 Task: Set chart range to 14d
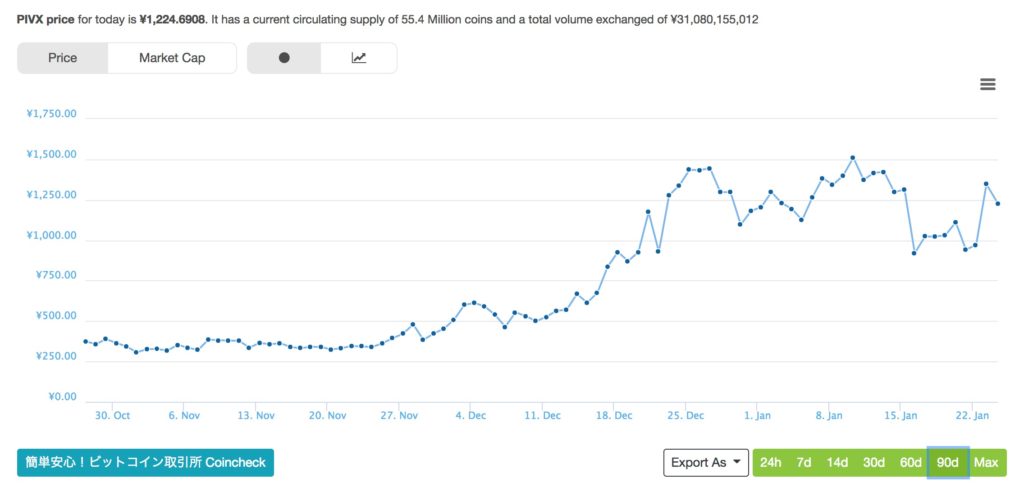837,463
